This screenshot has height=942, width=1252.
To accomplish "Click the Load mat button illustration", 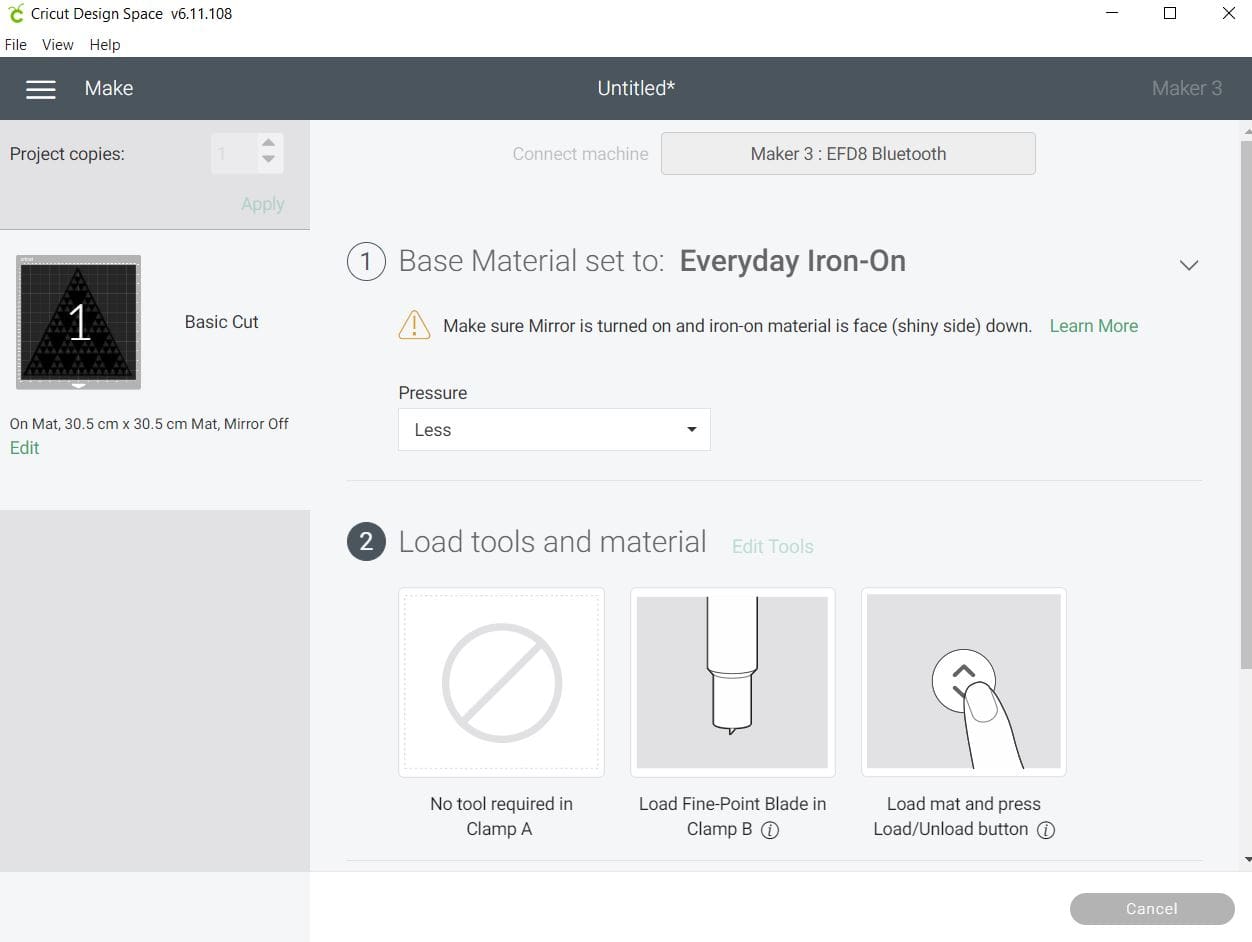I will (x=963, y=682).
